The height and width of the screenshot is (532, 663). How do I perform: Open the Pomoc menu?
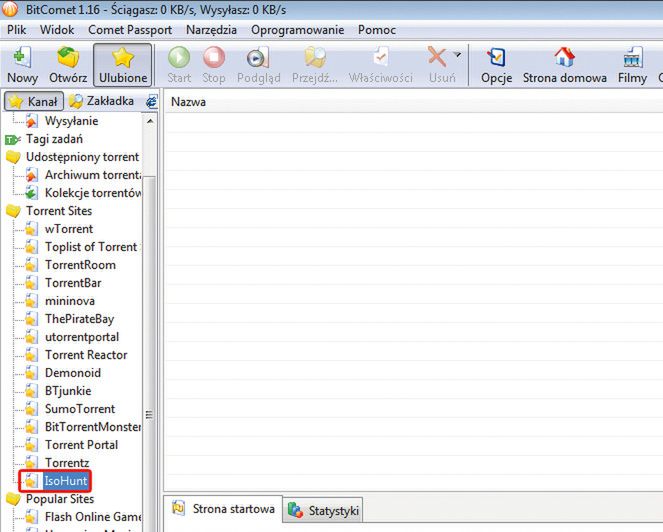point(377,30)
